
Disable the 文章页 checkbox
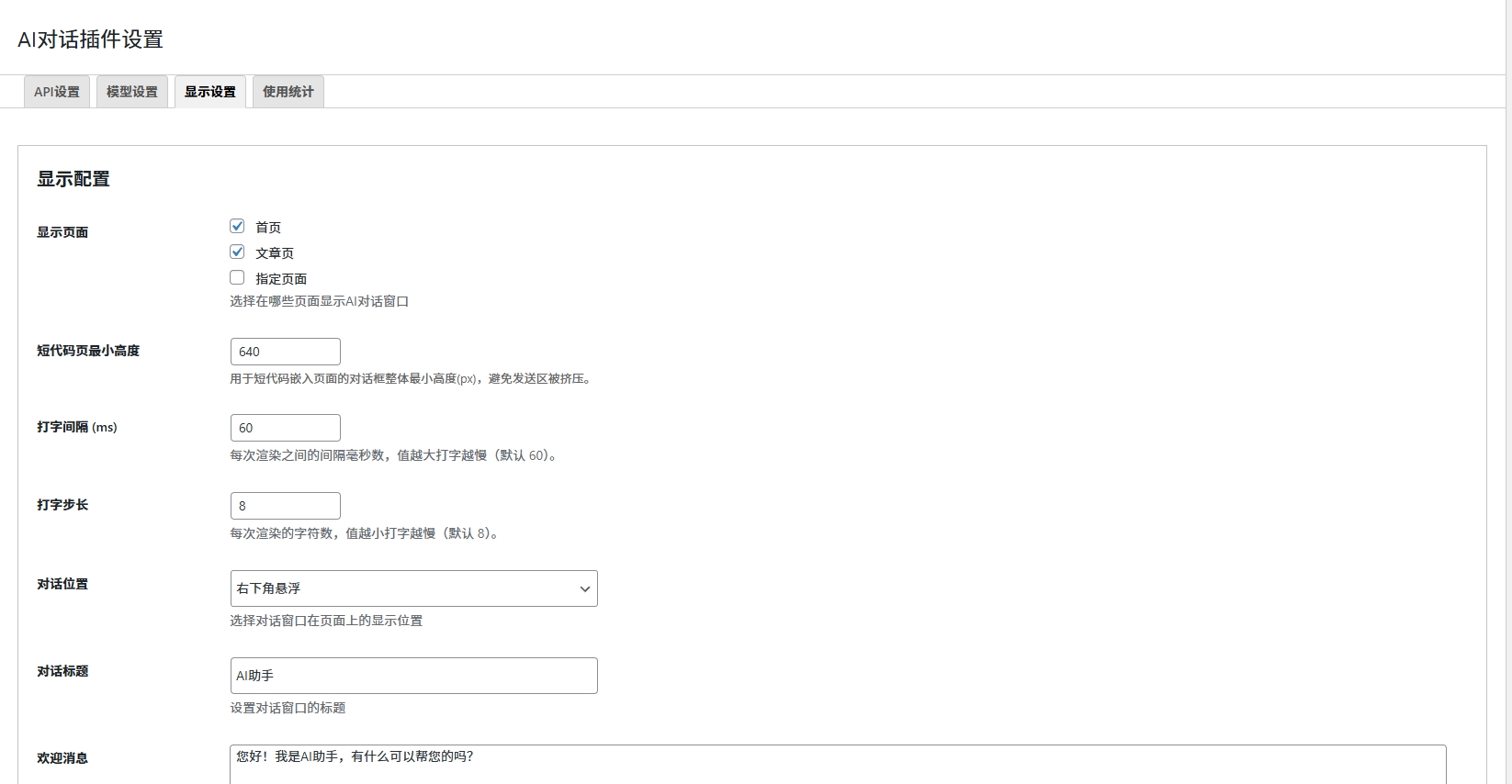coord(237,252)
